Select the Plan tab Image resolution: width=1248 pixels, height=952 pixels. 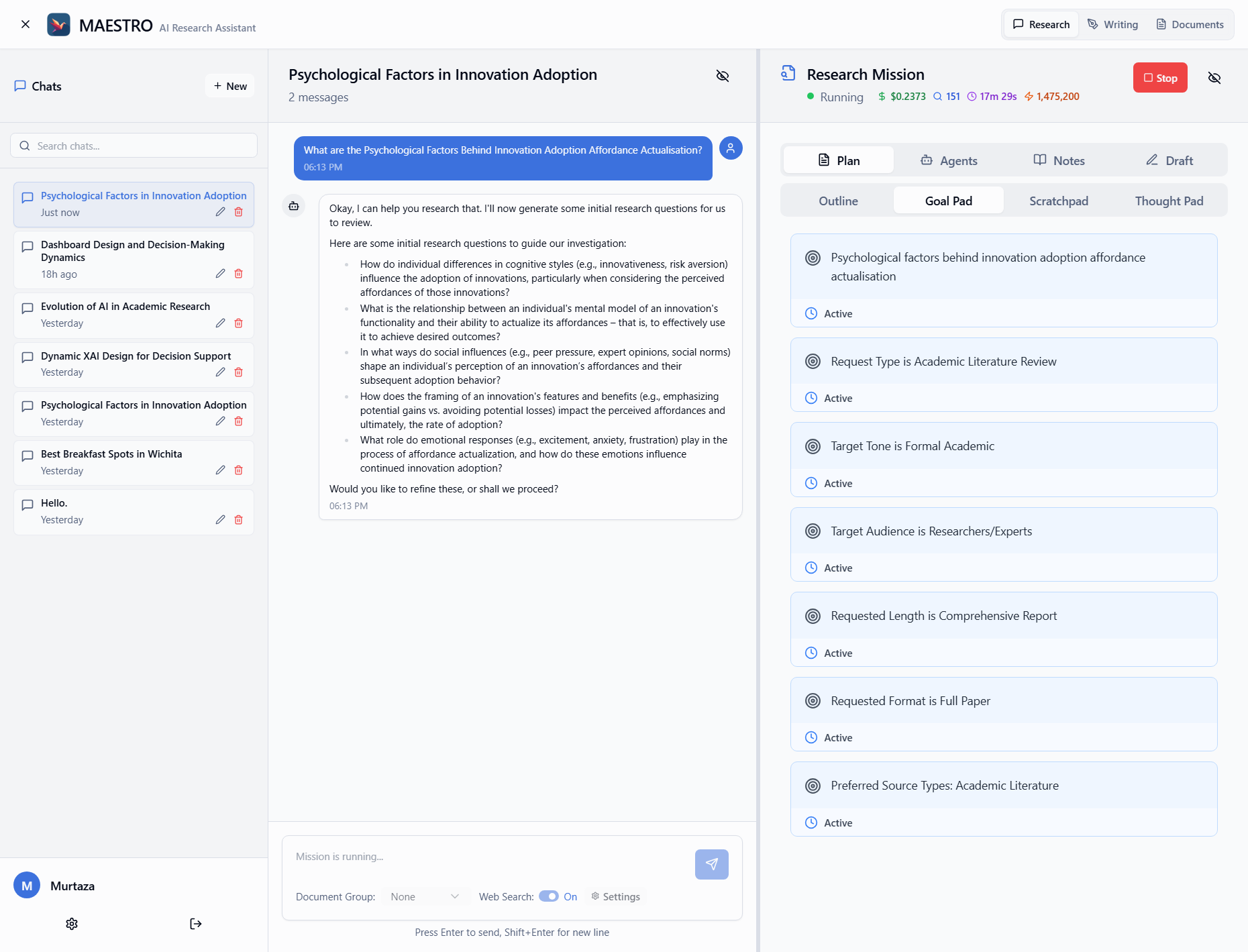pyautogui.click(x=839, y=160)
